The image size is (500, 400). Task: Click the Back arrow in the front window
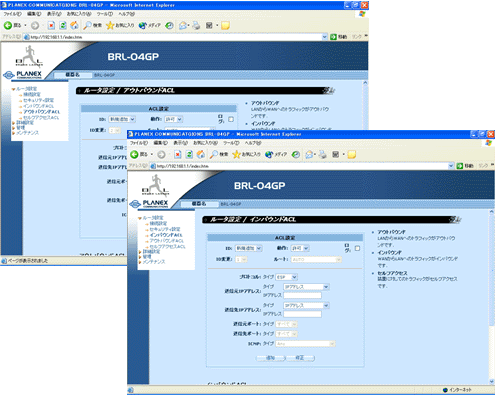pos(134,154)
